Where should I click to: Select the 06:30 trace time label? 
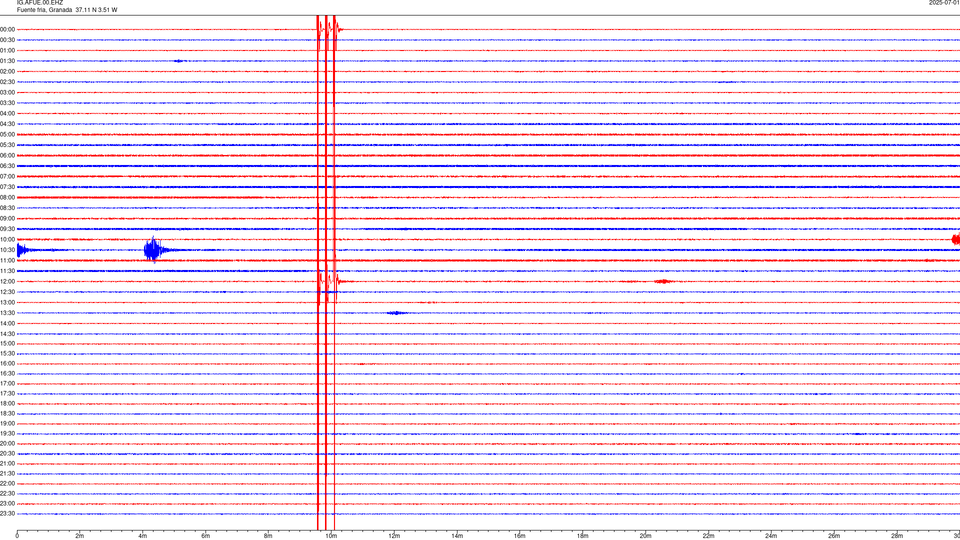tap(7, 166)
